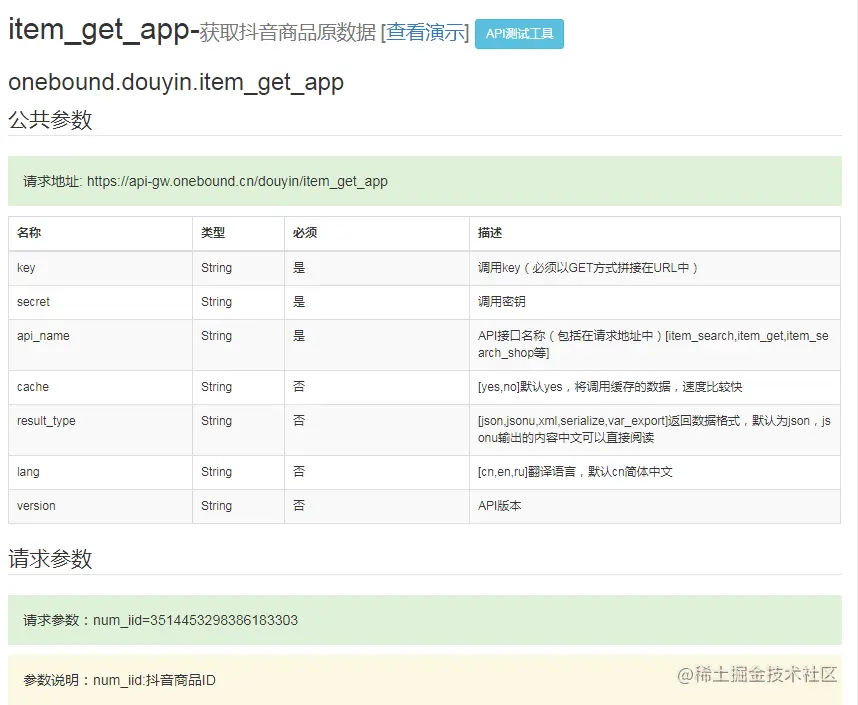Click the request URL https://api-gw.onebound.cn/douyin/item_get_app
858x705 pixels.
coord(237,181)
